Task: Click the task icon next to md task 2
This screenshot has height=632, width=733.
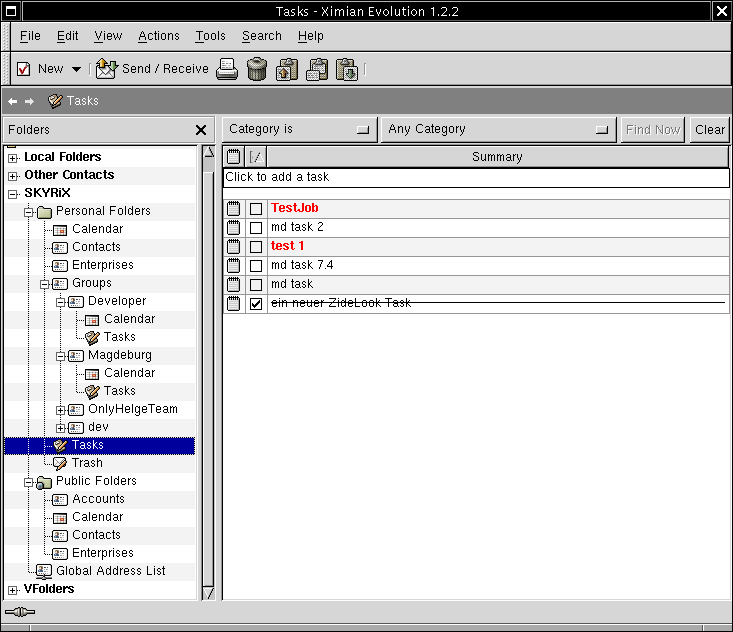Action: tap(233, 228)
